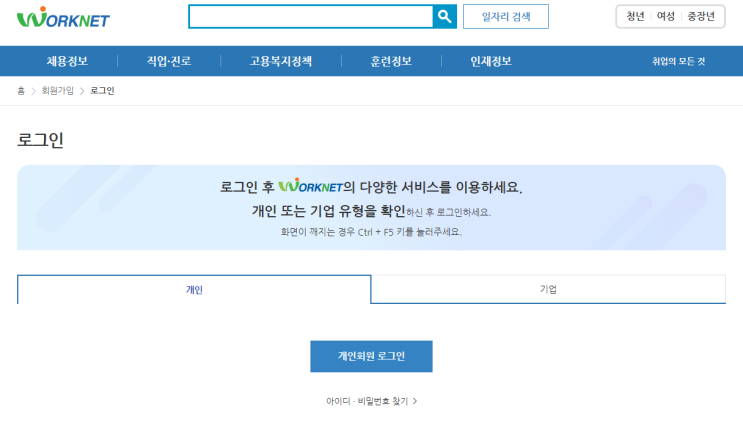Click the Worknet logo in header
Screen dimensions: 743x423
pos(63,17)
